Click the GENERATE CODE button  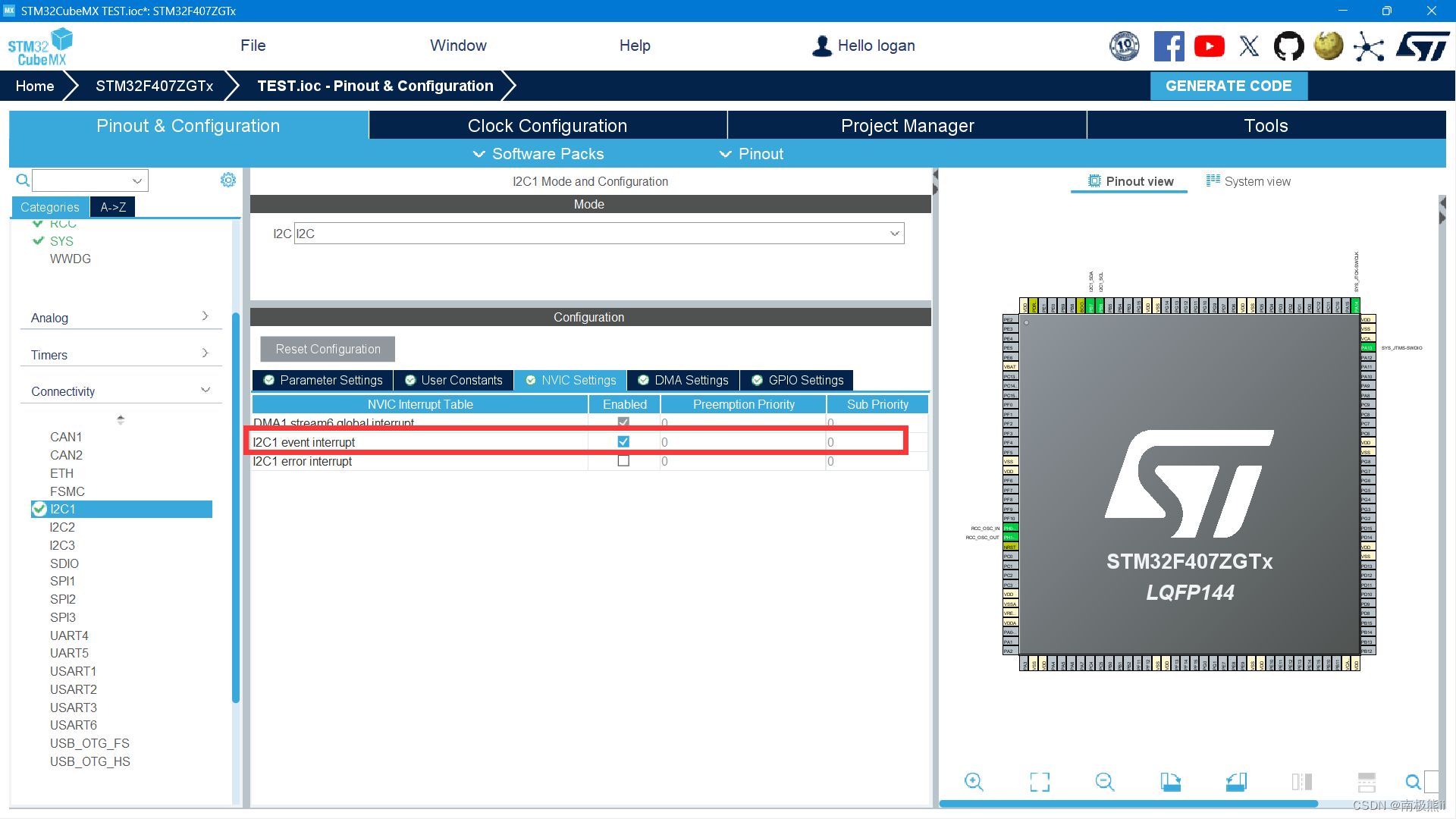(1228, 86)
